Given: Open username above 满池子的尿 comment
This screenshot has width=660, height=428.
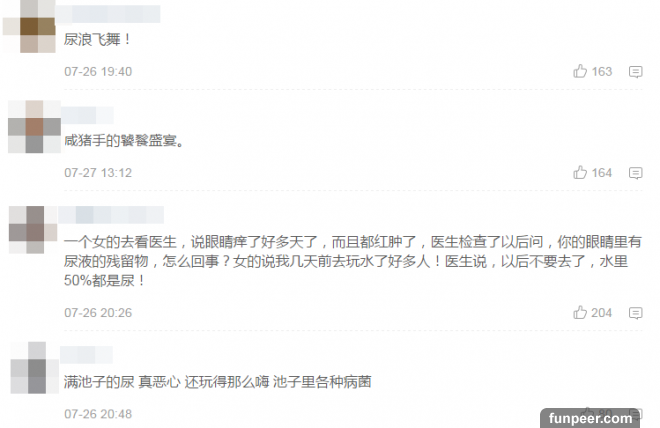Looking at the screenshot, I should 86,355.
